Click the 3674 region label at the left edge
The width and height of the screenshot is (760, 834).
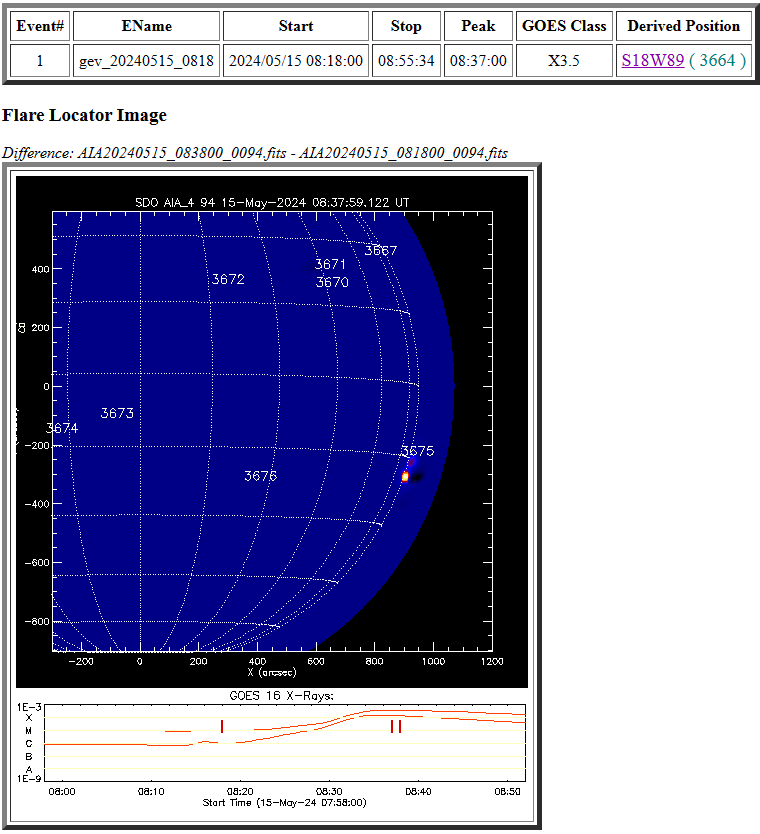pyautogui.click(x=62, y=428)
